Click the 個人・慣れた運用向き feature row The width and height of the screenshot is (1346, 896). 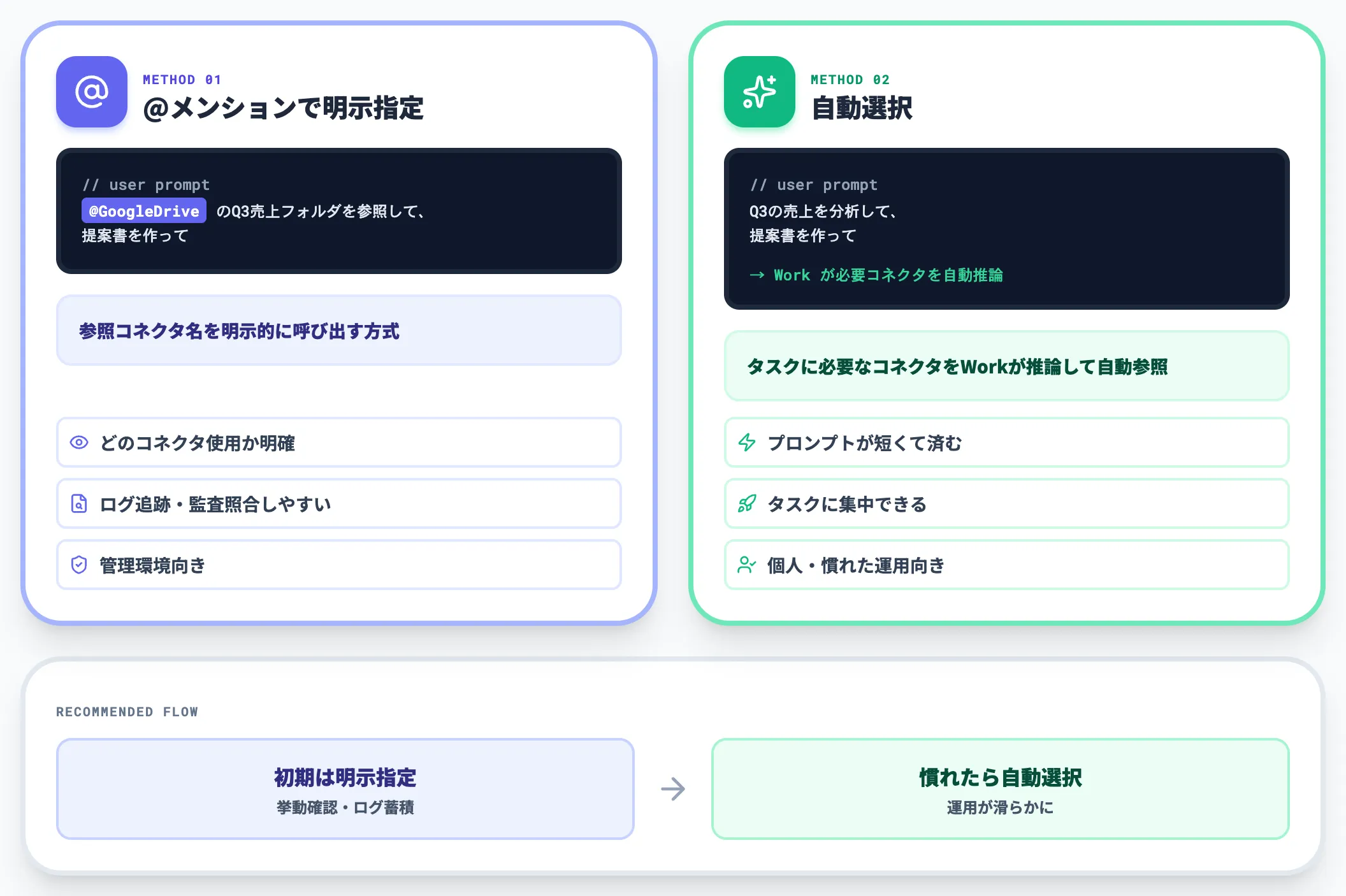[x=1007, y=565]
